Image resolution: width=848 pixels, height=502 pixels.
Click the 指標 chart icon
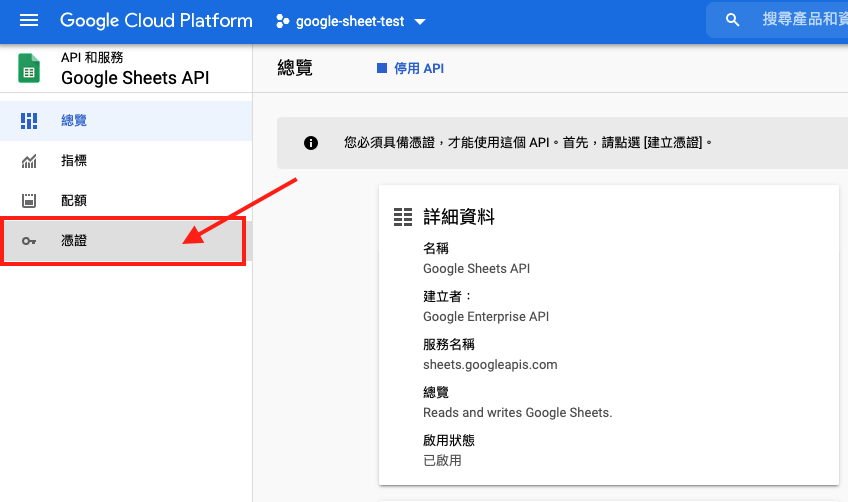click(x=29, y=161)
